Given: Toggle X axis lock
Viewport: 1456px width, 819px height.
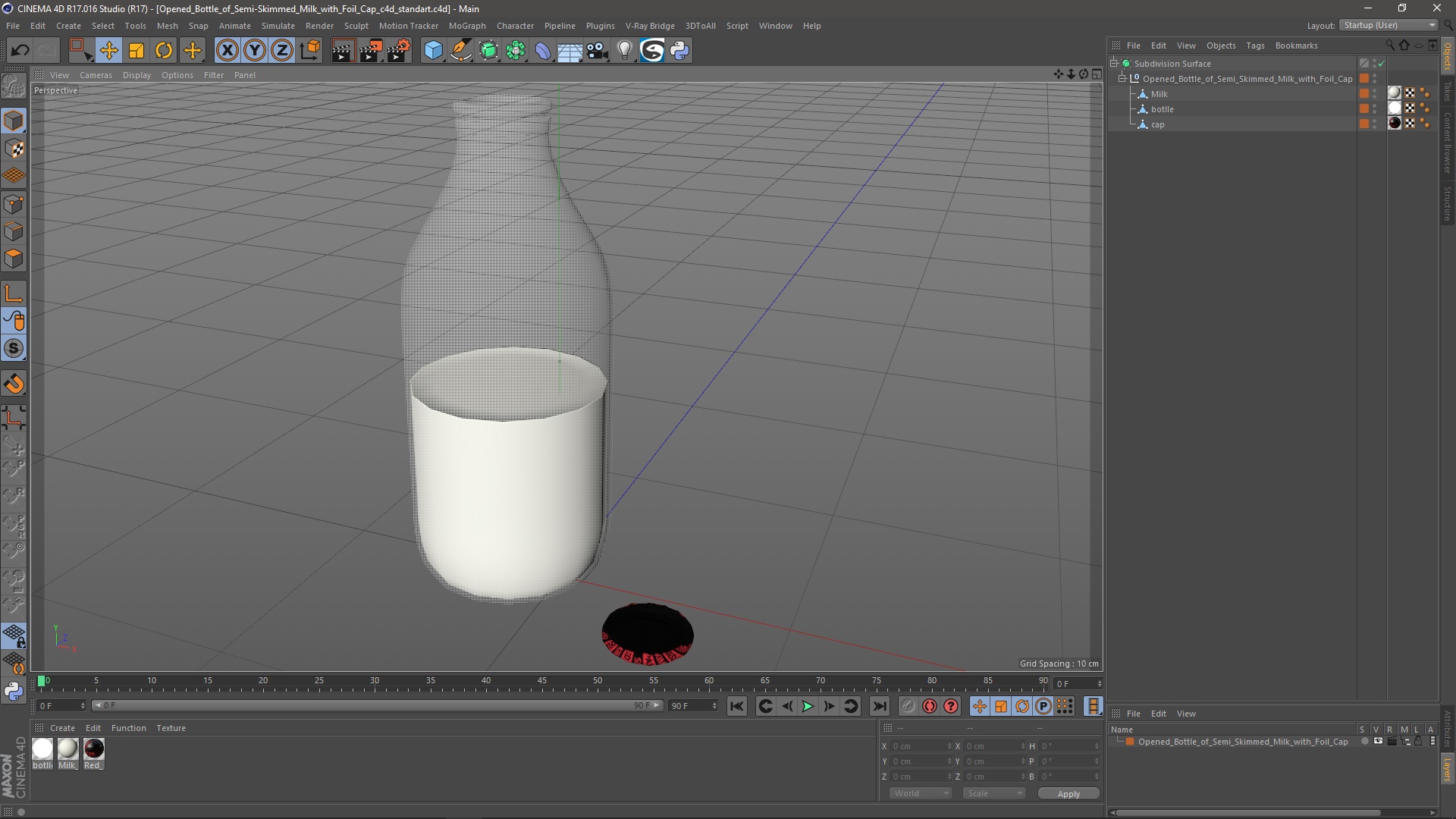Looking at the screenshot, I should point(227,51).
